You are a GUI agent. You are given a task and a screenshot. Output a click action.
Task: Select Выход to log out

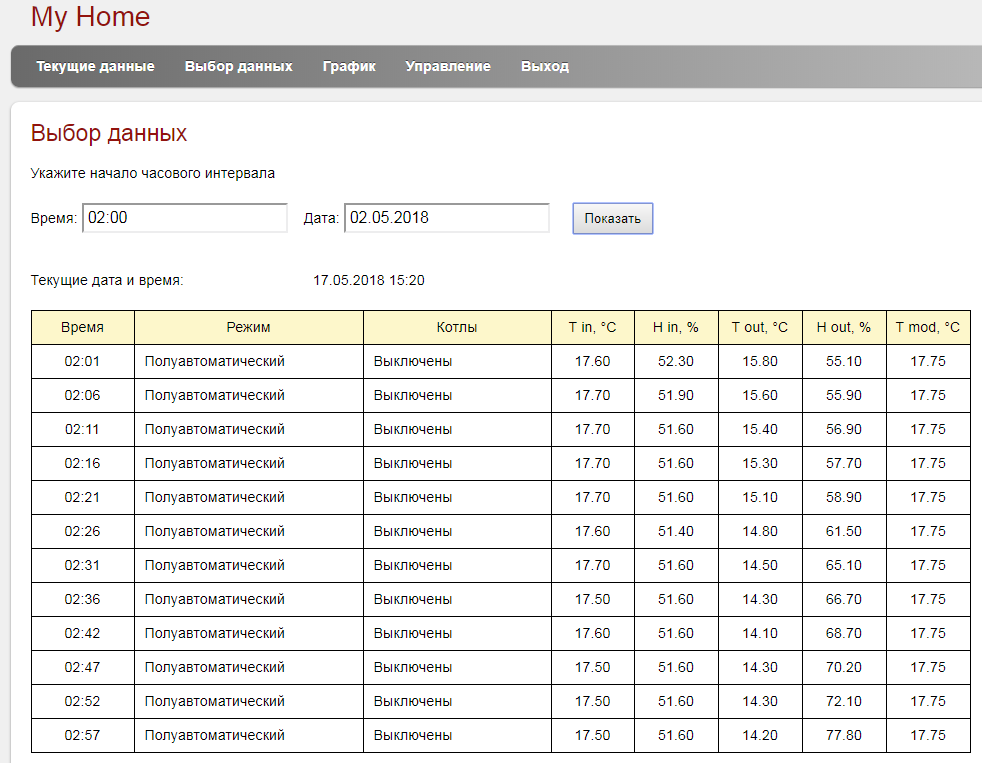click(545, 66)
